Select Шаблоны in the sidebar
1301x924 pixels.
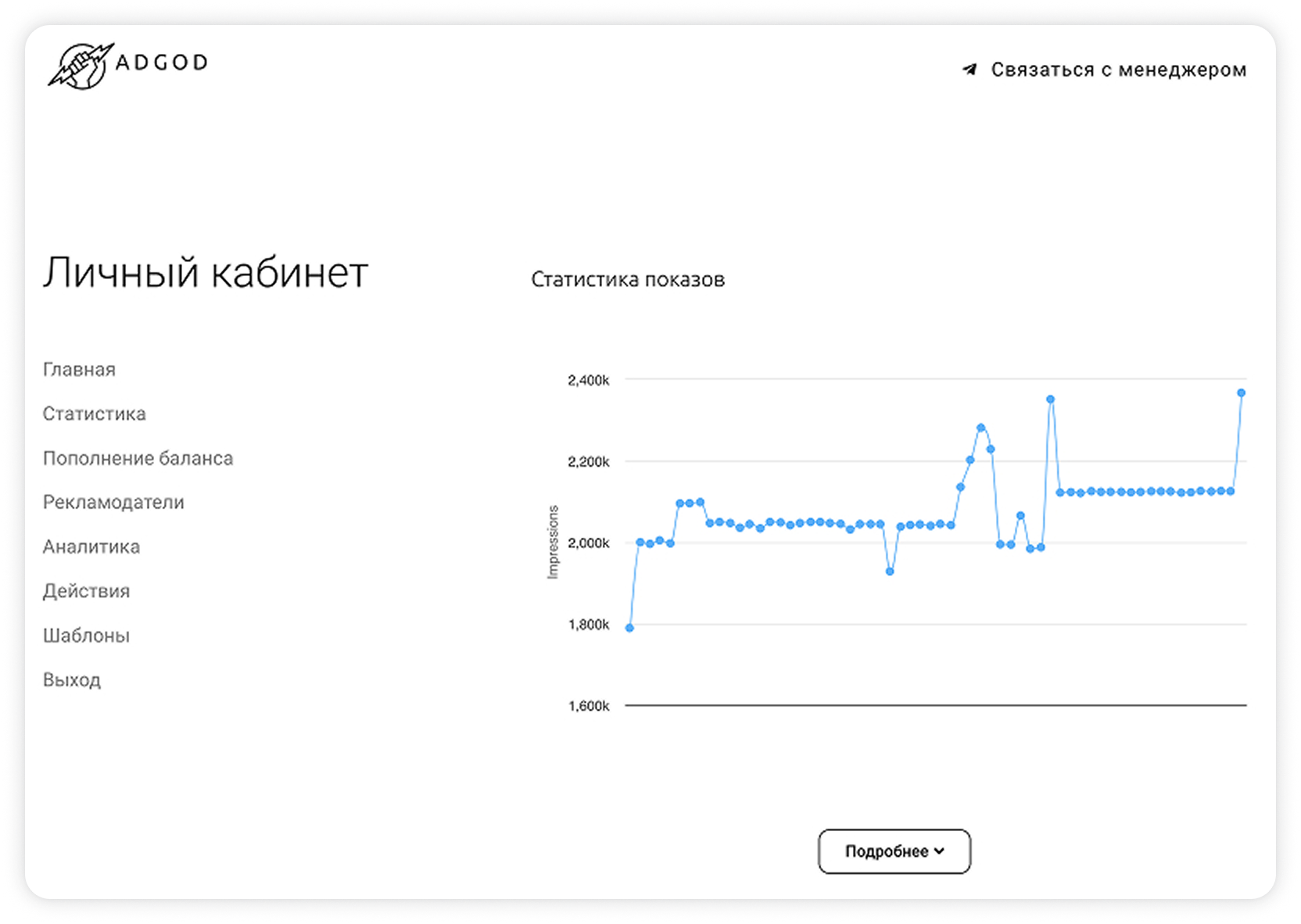(86, 636)
